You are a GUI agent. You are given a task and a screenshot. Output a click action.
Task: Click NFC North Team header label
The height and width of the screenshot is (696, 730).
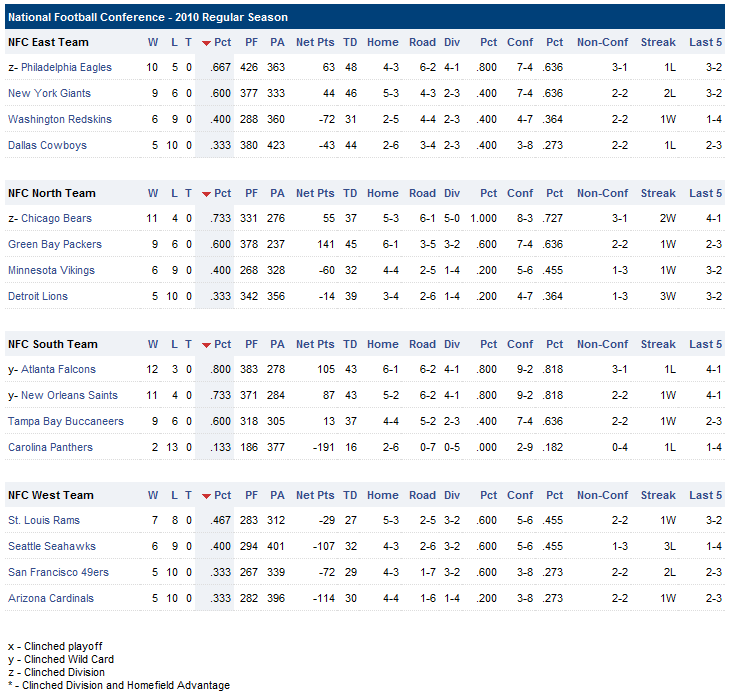tap(52, 193)
